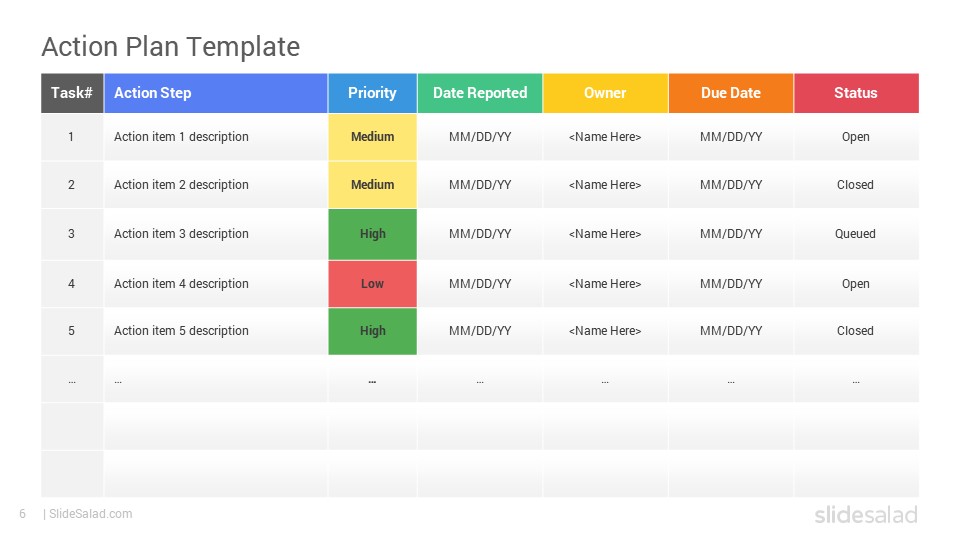Click the Date Reported cell in row 5
The image size is (960, 540).
point(480,331)
